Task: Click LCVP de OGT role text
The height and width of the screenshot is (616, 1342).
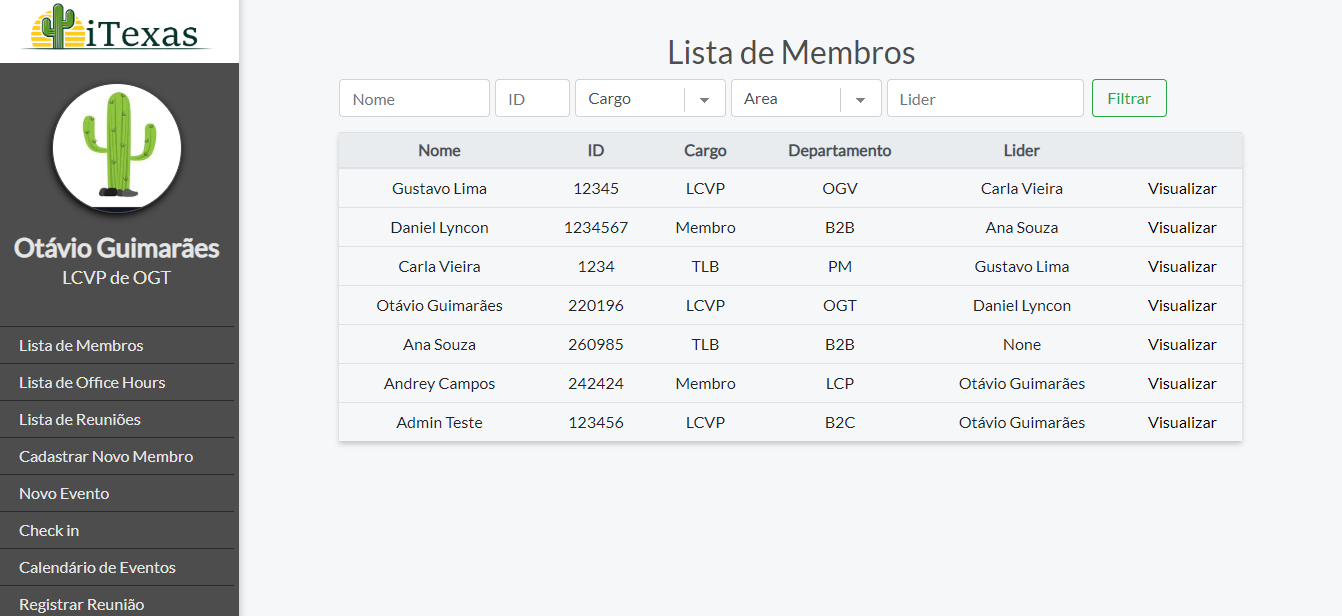Action: (x=117, y=277)
